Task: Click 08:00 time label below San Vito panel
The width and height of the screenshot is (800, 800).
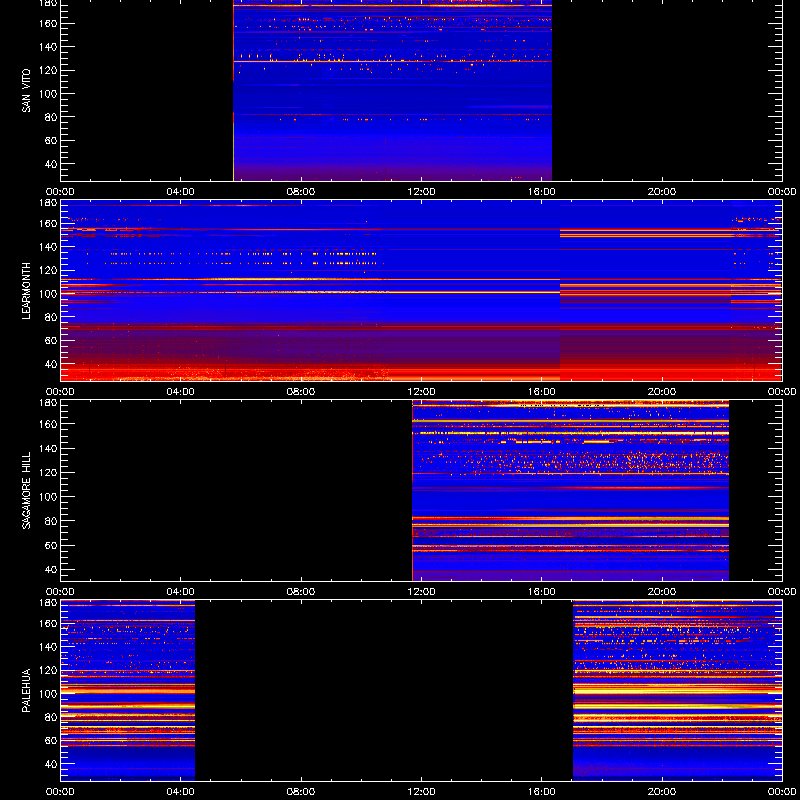Action: coord(301,192)
